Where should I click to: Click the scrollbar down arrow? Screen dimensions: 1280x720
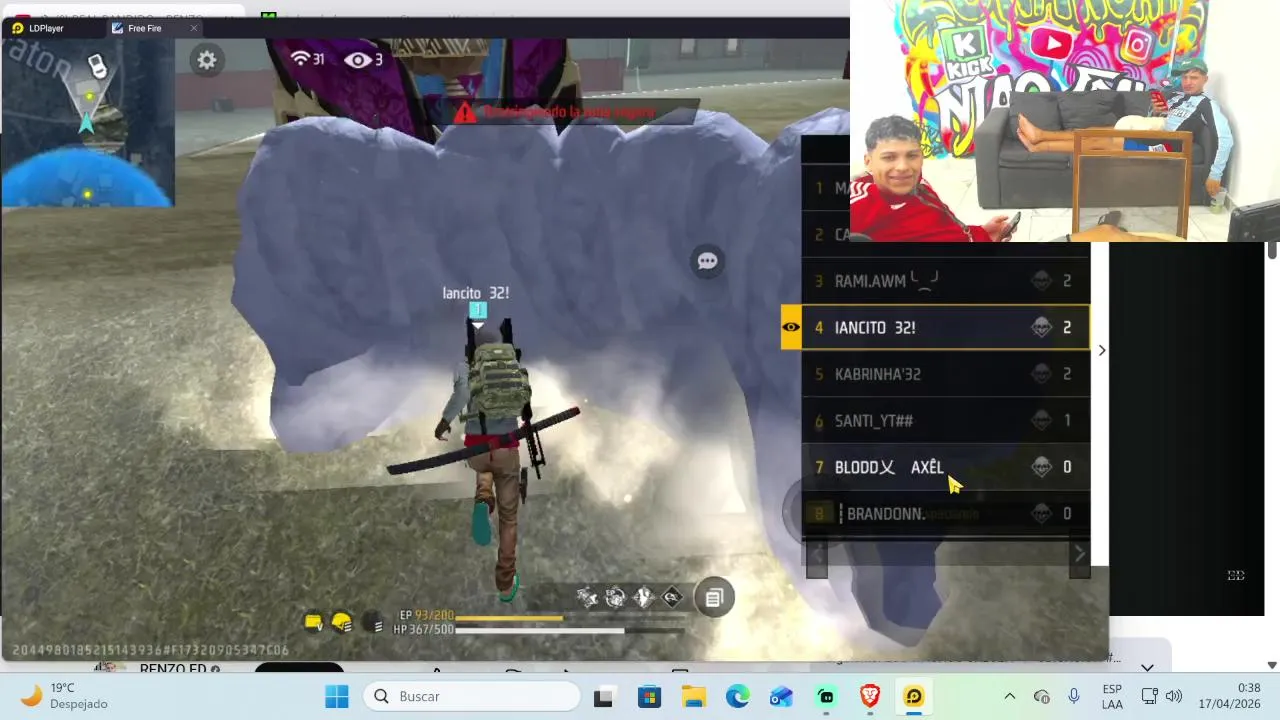pyautogui.click(x=1272, y=665)
